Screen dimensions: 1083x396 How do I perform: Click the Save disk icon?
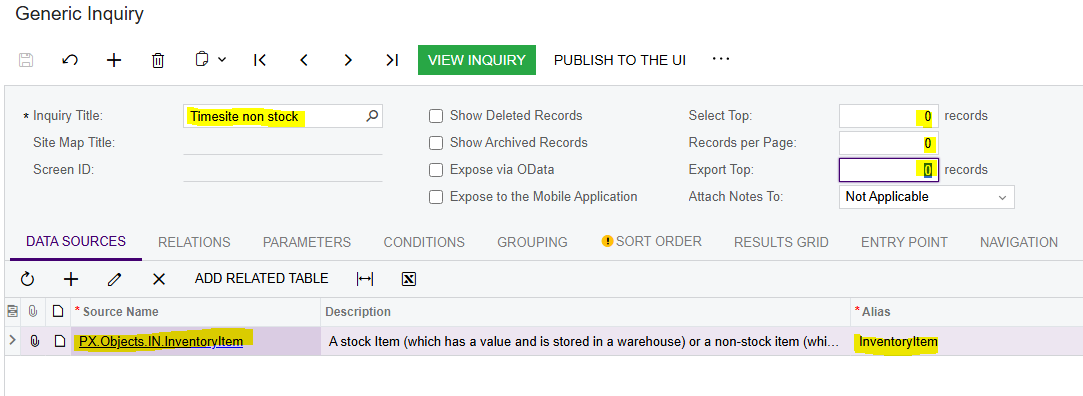pyautogui.click(x=26, y=60)
